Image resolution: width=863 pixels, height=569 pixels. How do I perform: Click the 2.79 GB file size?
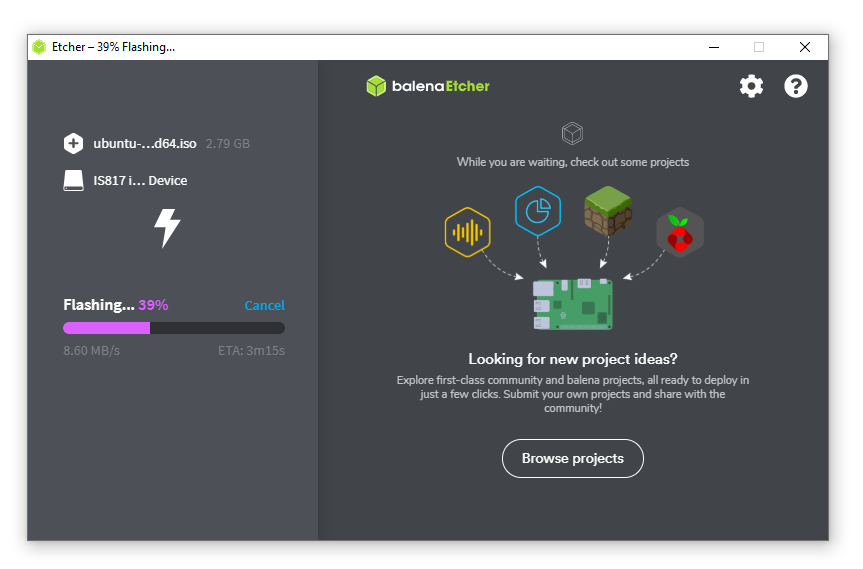[228, 144]
